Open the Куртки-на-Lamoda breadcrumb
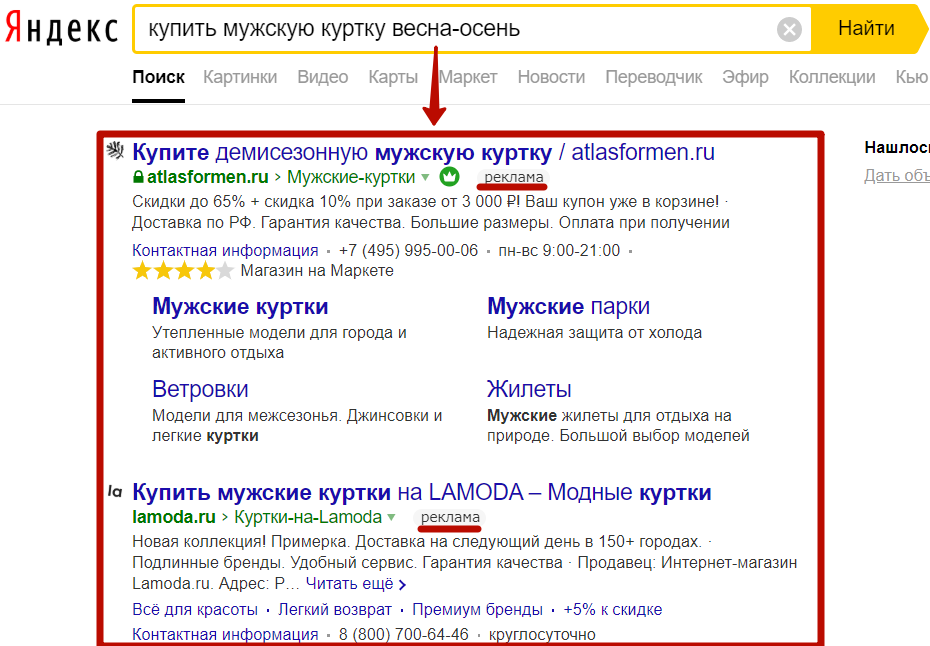The width and height of the screenshot is (930, 646). point(308,517)
